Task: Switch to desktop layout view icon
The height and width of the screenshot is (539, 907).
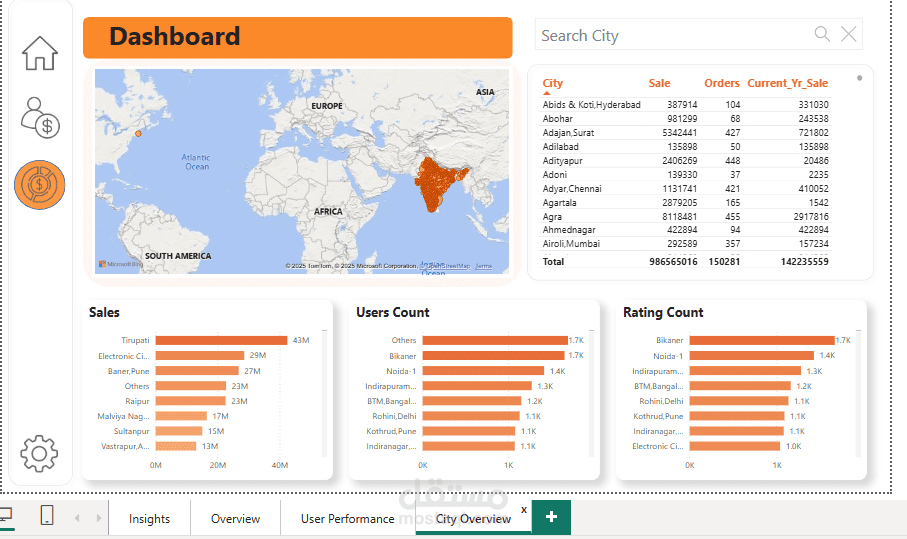Action: pos(6,514)
